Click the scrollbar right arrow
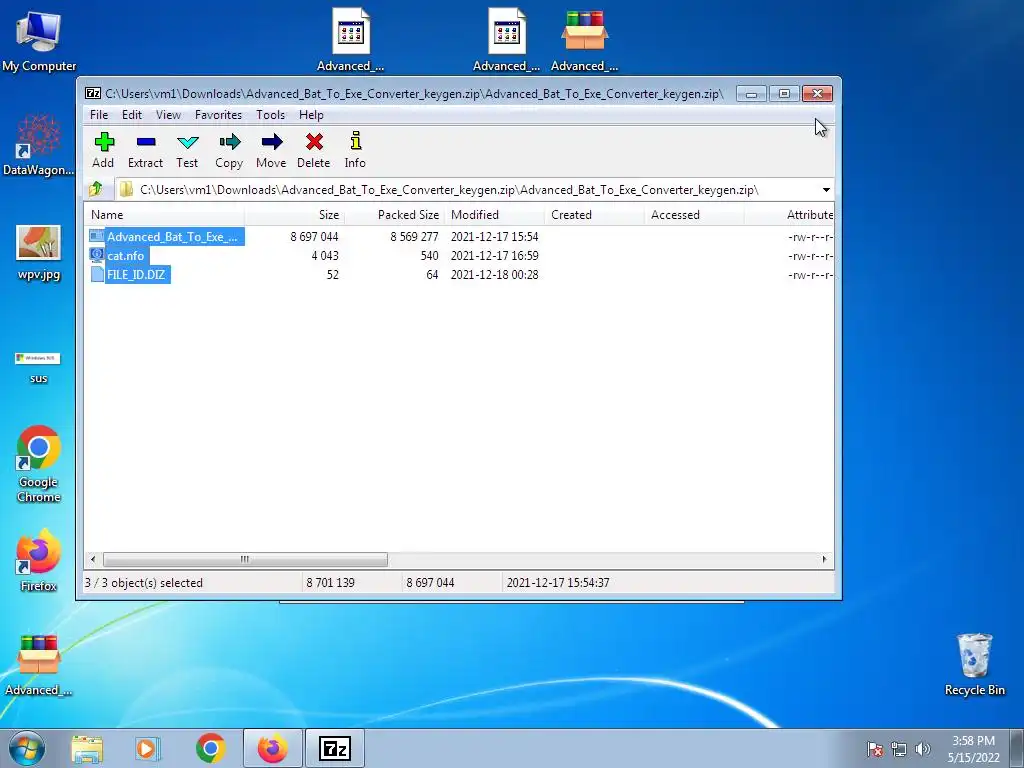Screen dimensions: 1024x768 pyautogui.click(x=824, y=560)
